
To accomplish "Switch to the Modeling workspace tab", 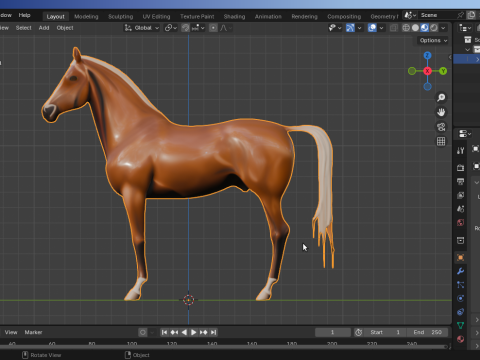I will pos(86,16).
